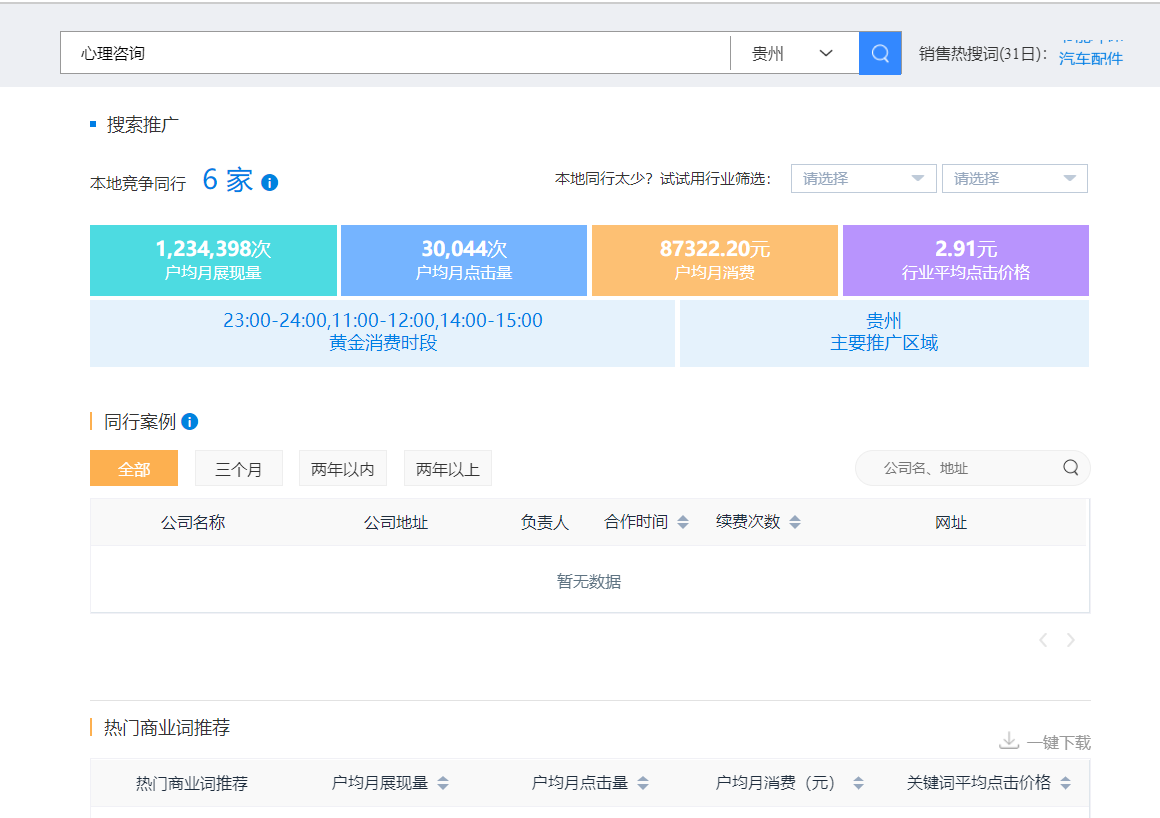This screenshot has height=818, width=1160.
Task: Click magnifier icon in company search box
Action: [1071, 468]
